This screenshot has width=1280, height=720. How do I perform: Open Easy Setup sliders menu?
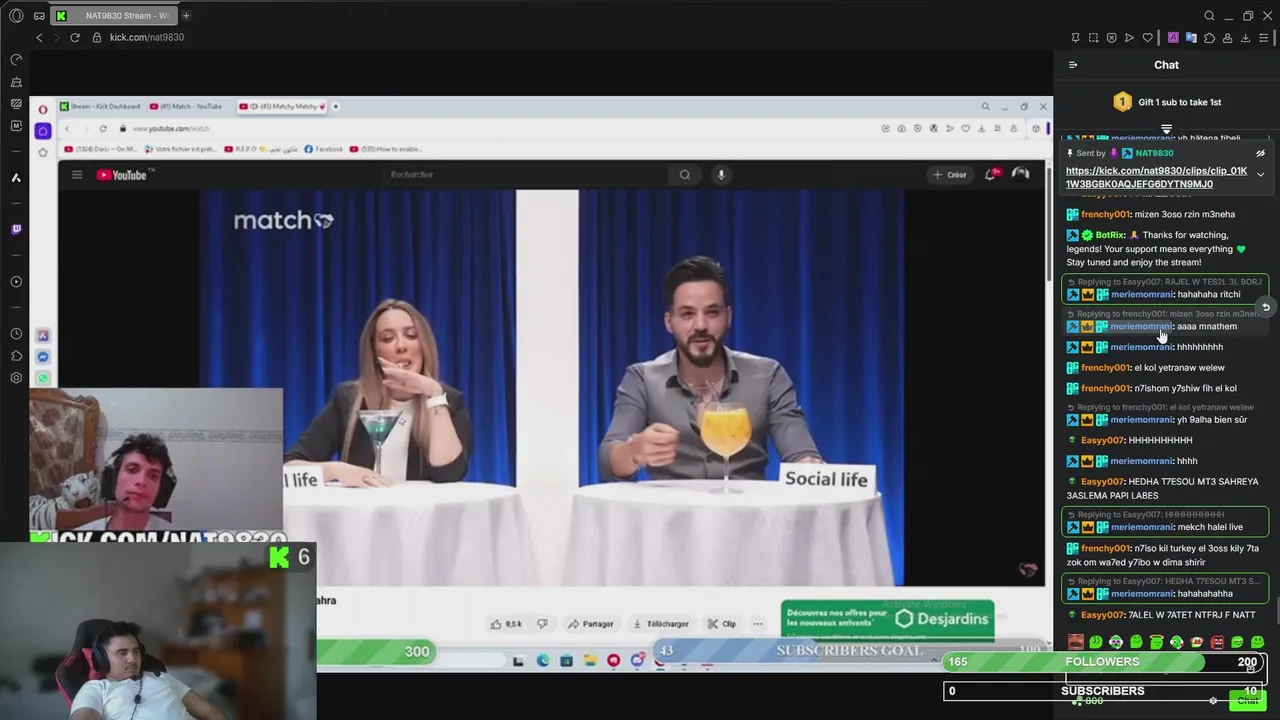(1264, 38)
